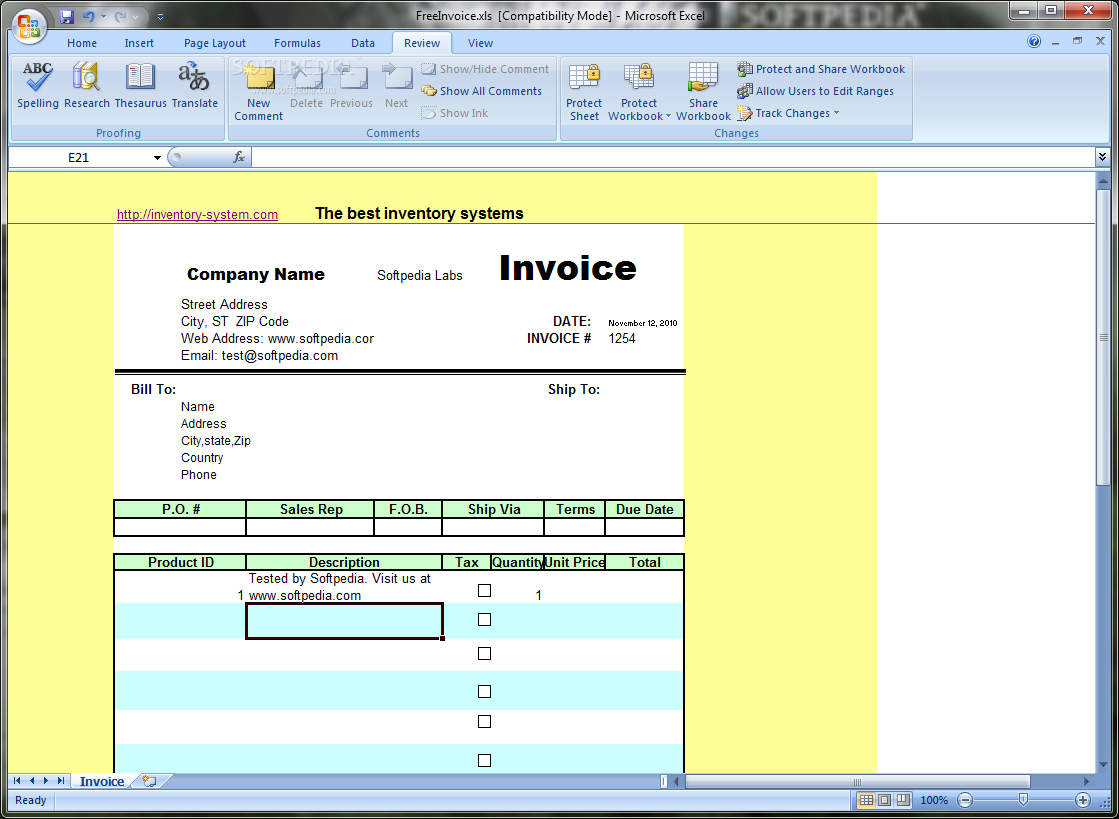The height and width of the screenshot is (819, 1119).
Task: Insert a new worksheet tab
Action: click(x=149, y=781)
